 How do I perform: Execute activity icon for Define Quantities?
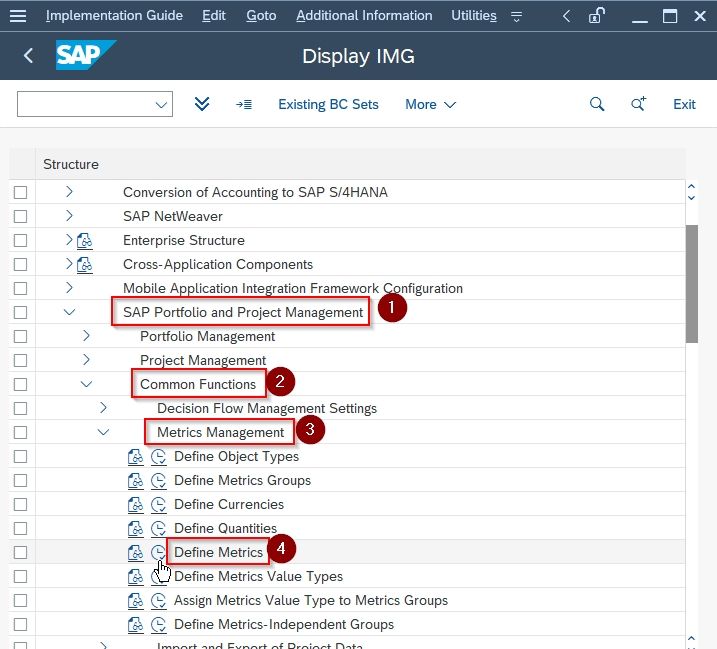pyautogui.click(x=158, y=528)
